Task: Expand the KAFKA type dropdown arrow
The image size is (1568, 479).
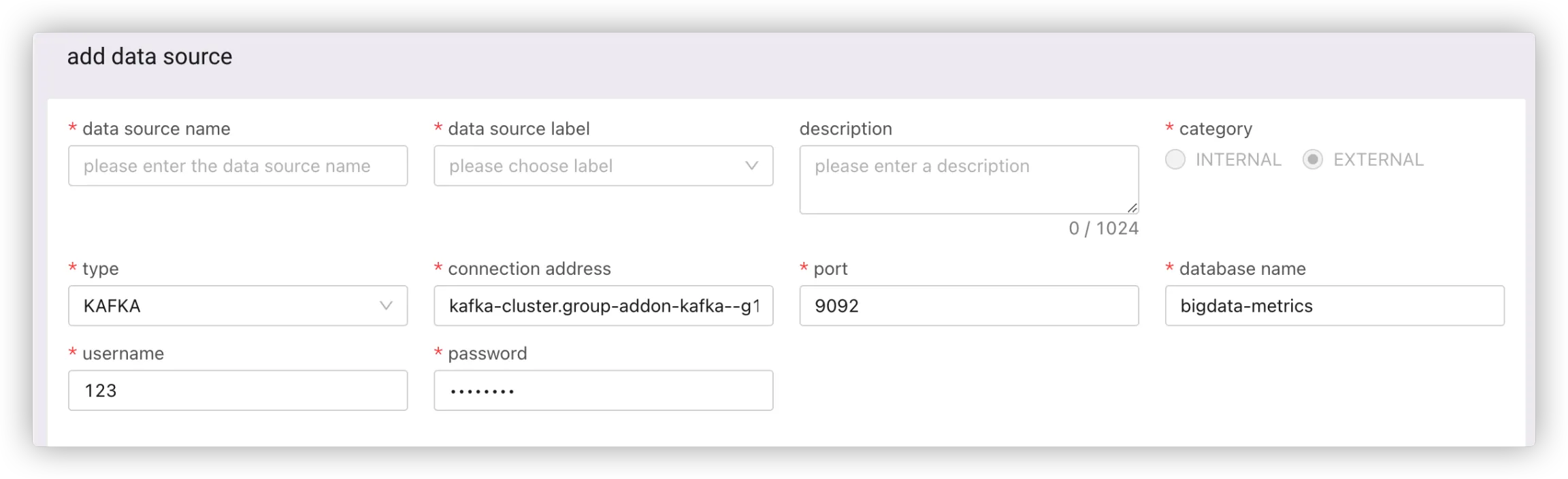Action: (386, 305)
